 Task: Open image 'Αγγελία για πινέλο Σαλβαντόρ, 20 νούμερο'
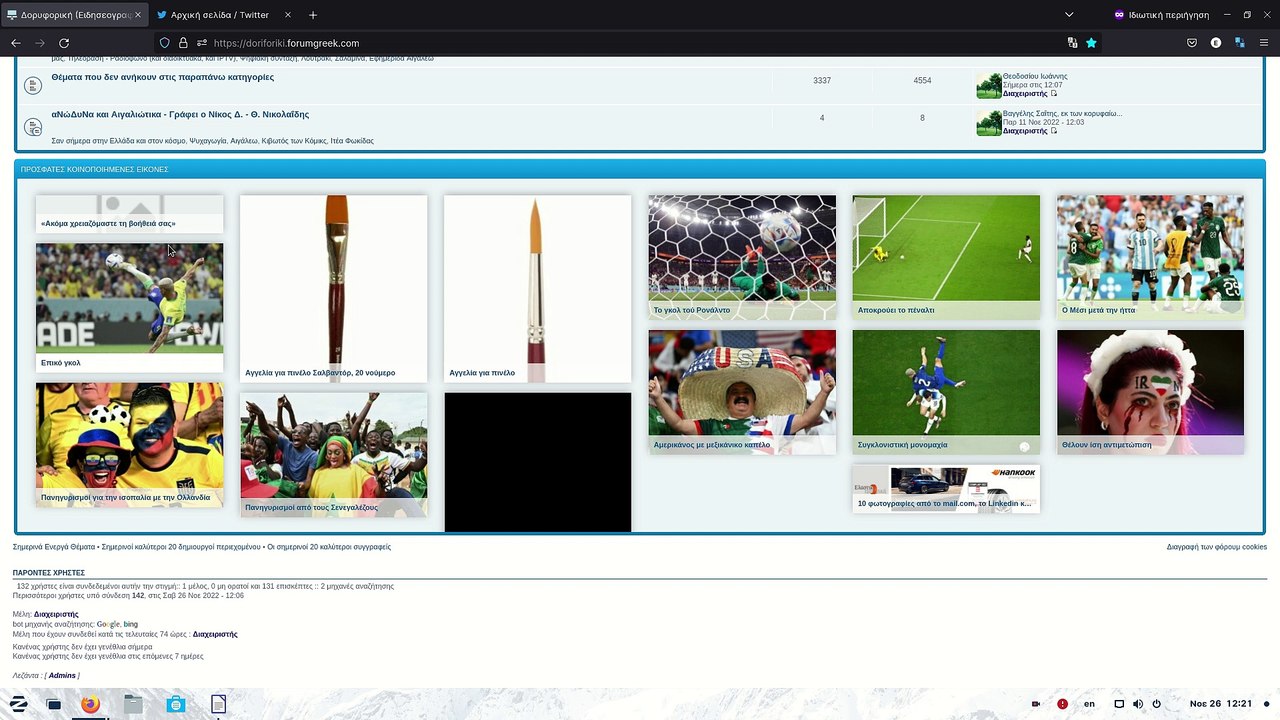click(334, 288)
